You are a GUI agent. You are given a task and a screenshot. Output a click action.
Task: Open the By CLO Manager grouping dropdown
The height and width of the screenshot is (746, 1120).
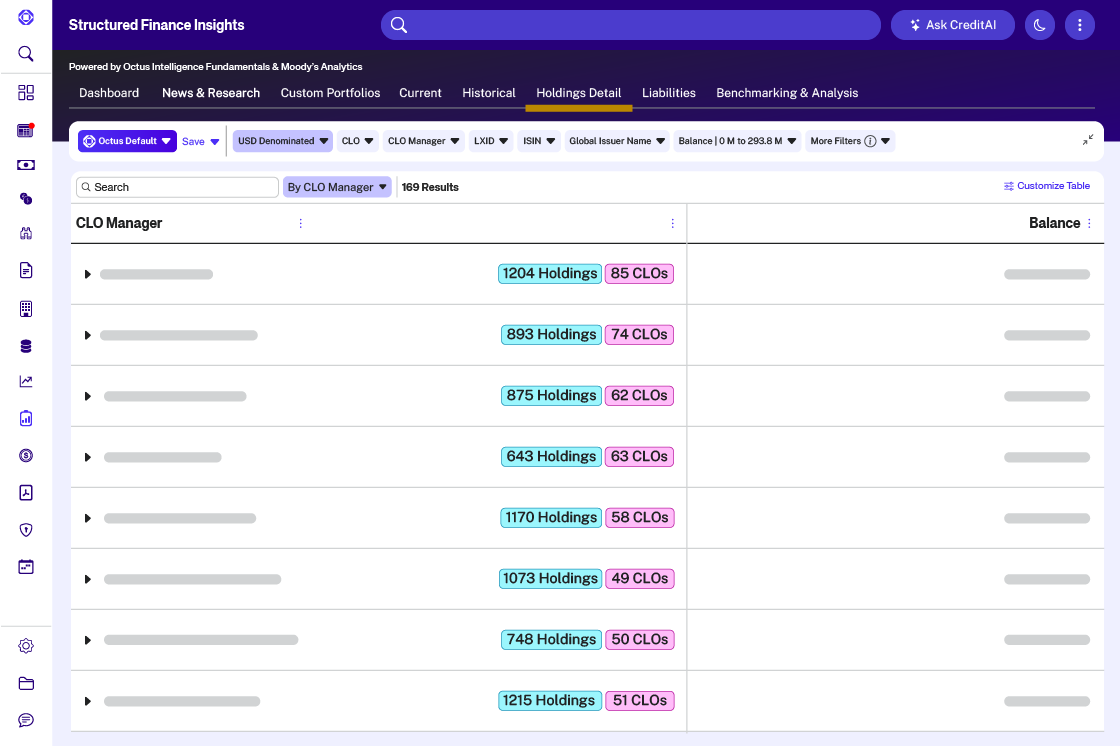(x=337, y=187)
